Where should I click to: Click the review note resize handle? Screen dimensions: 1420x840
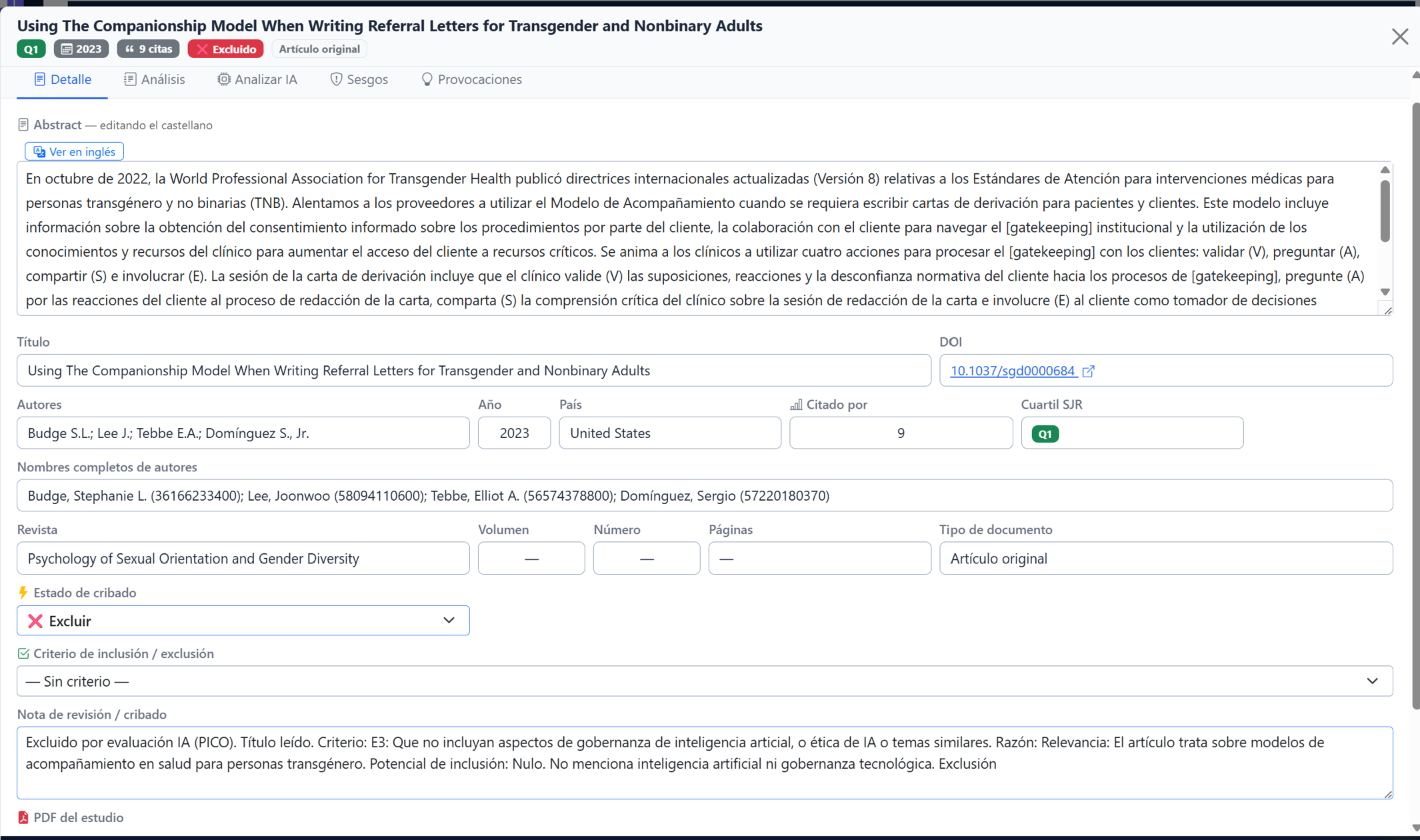[x=1388, y=794]
